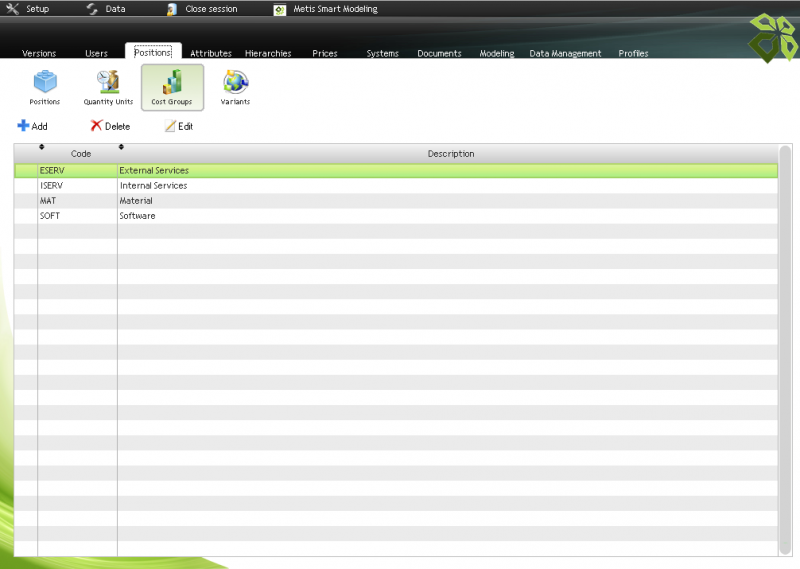
Task: Open the Variants globe icon
Action: coord(235,83)
